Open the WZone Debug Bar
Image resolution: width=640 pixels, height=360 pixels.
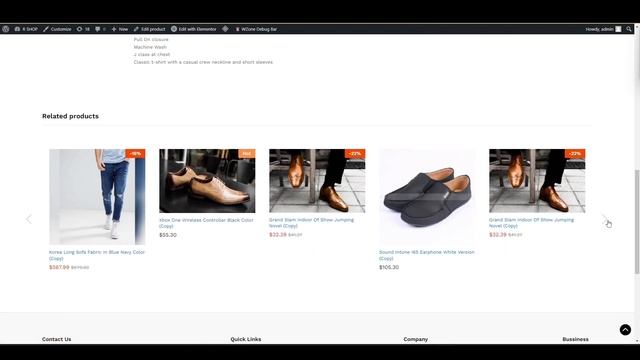pos(256,29)
